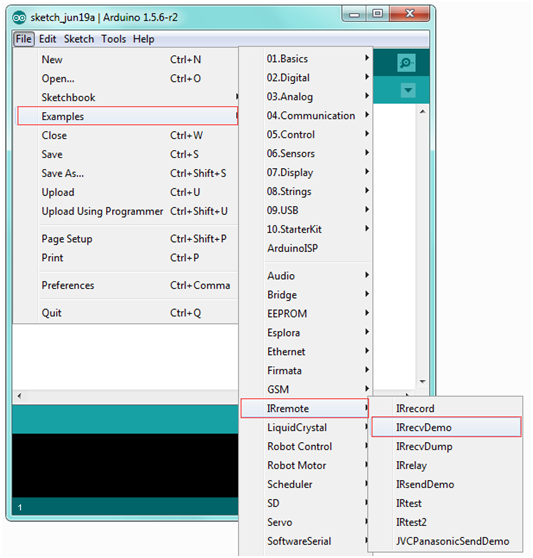The height and width of the screenshot is (558, 533).
Task: Click the Arduino logo in title bar
Action: coord(19,17)
